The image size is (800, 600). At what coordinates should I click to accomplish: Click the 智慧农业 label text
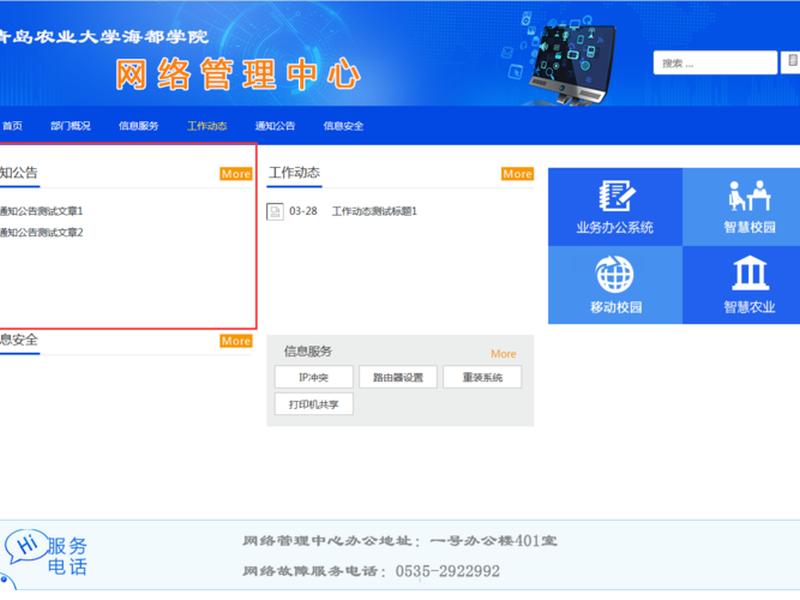tap(749, 307)
